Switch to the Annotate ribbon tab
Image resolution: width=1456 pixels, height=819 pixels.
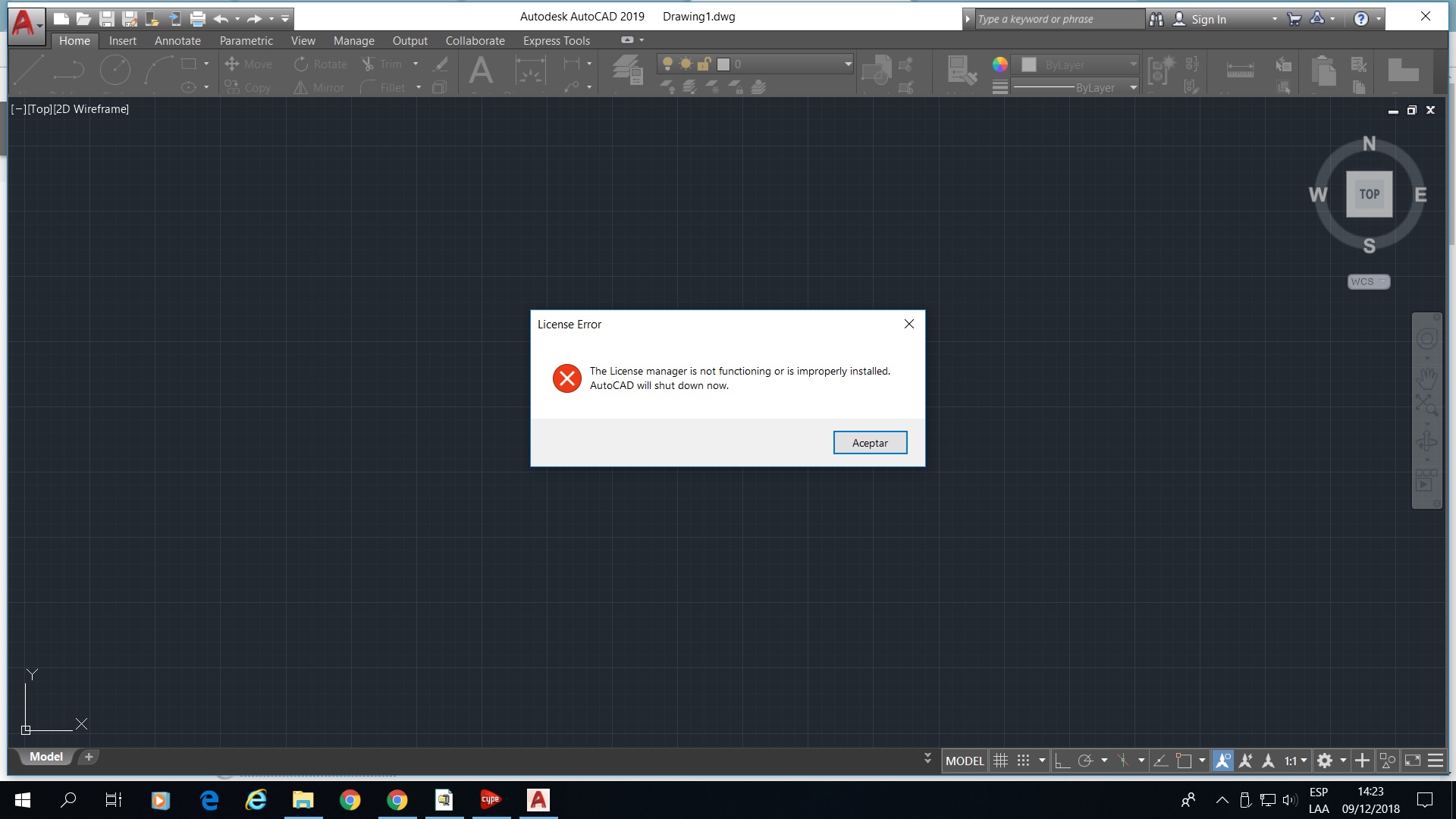click(177, 41)
